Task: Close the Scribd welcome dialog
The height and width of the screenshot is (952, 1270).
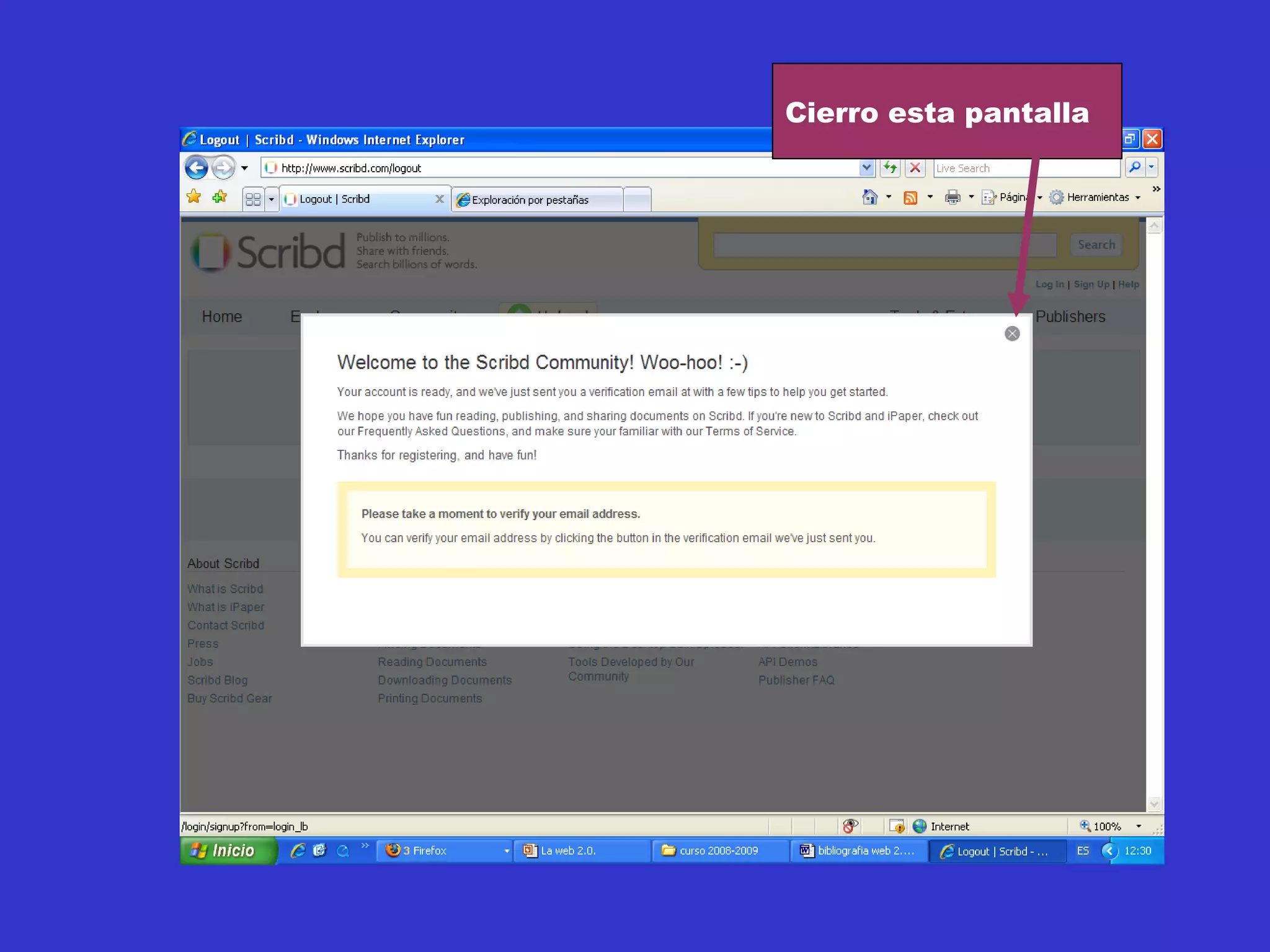Action: click(x=1012, y=333)
